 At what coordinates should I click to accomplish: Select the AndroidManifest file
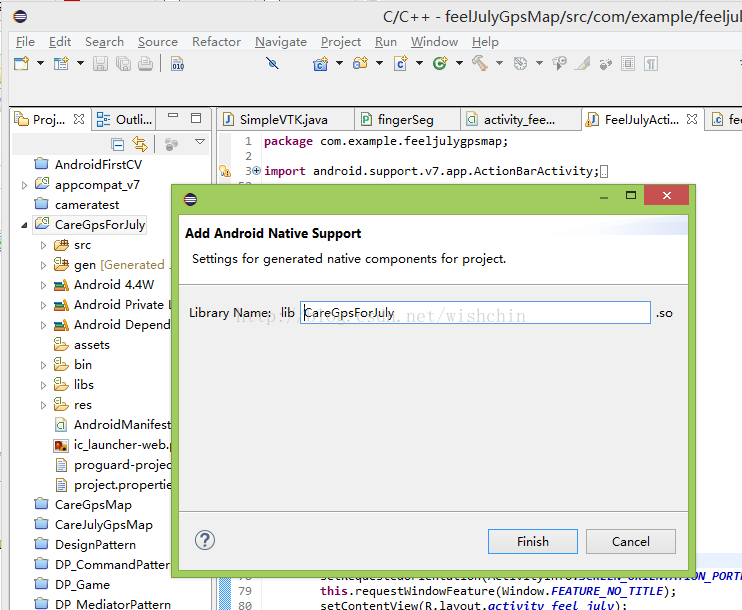point(112,425)
